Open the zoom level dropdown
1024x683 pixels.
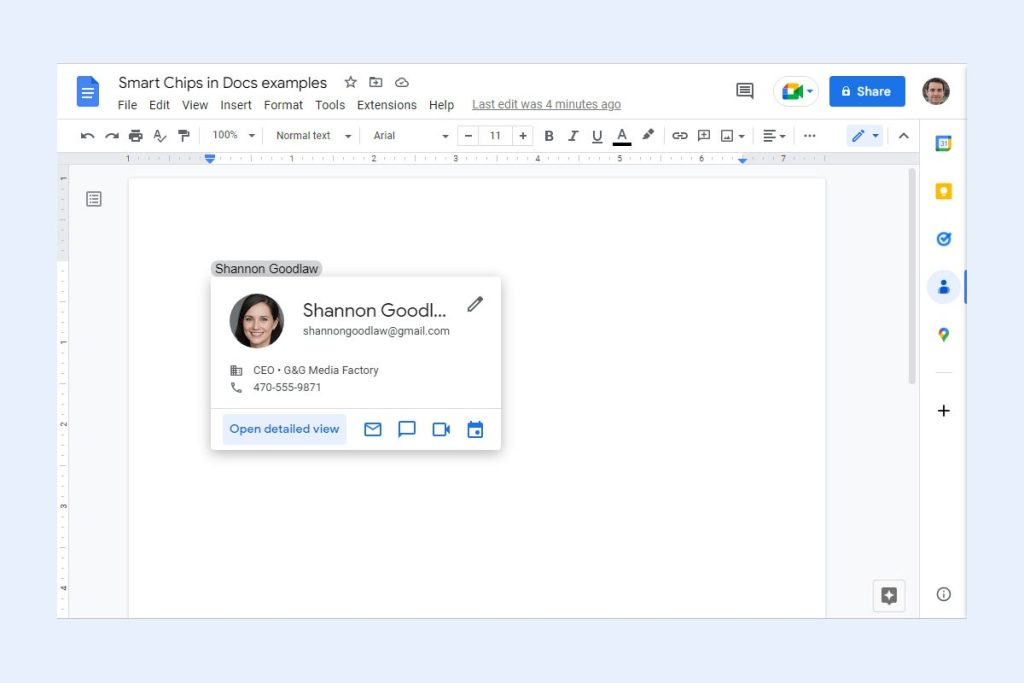(232, 135)
